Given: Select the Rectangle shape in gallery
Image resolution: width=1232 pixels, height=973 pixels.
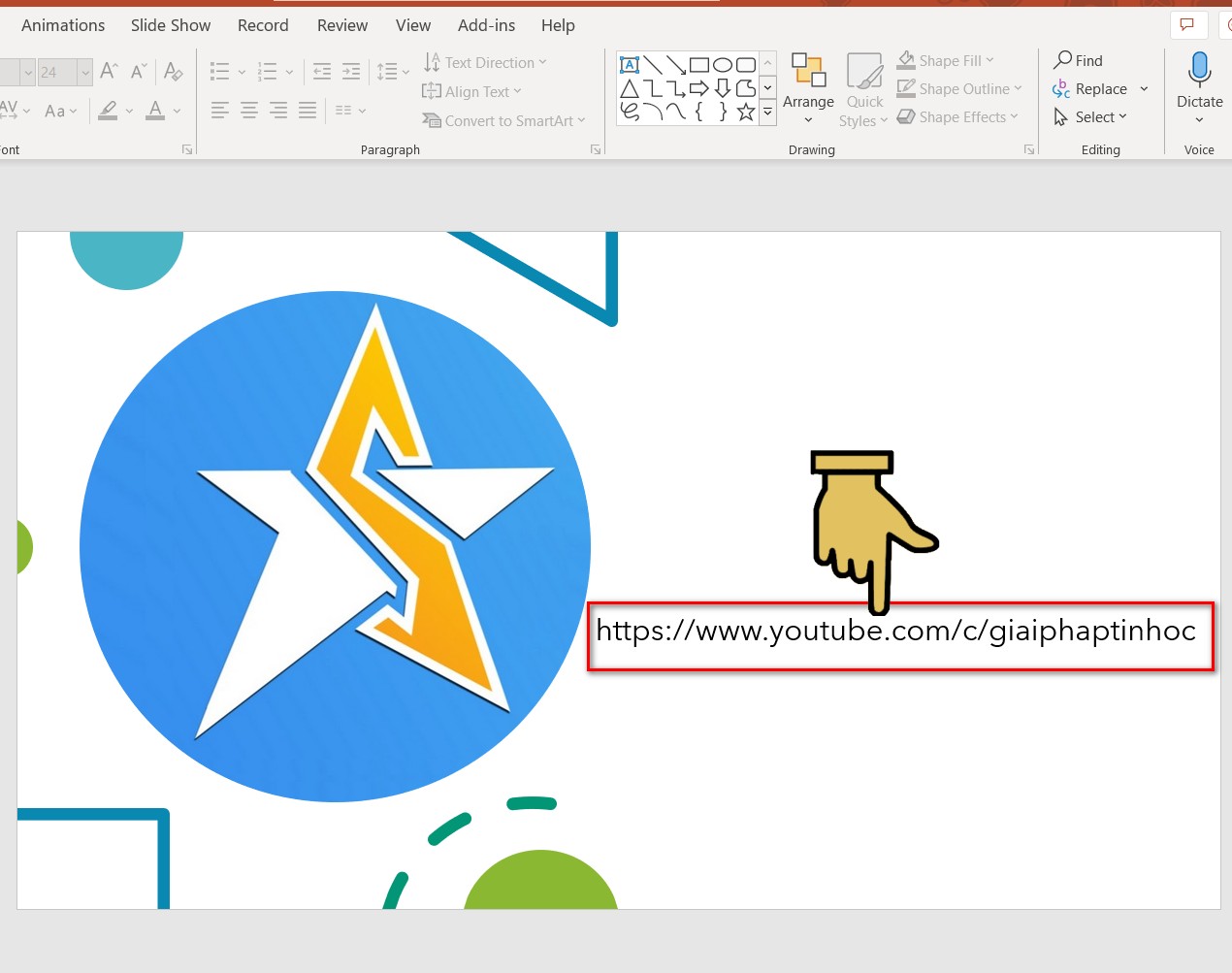Looking at the screenshot, I should point(699,65).
